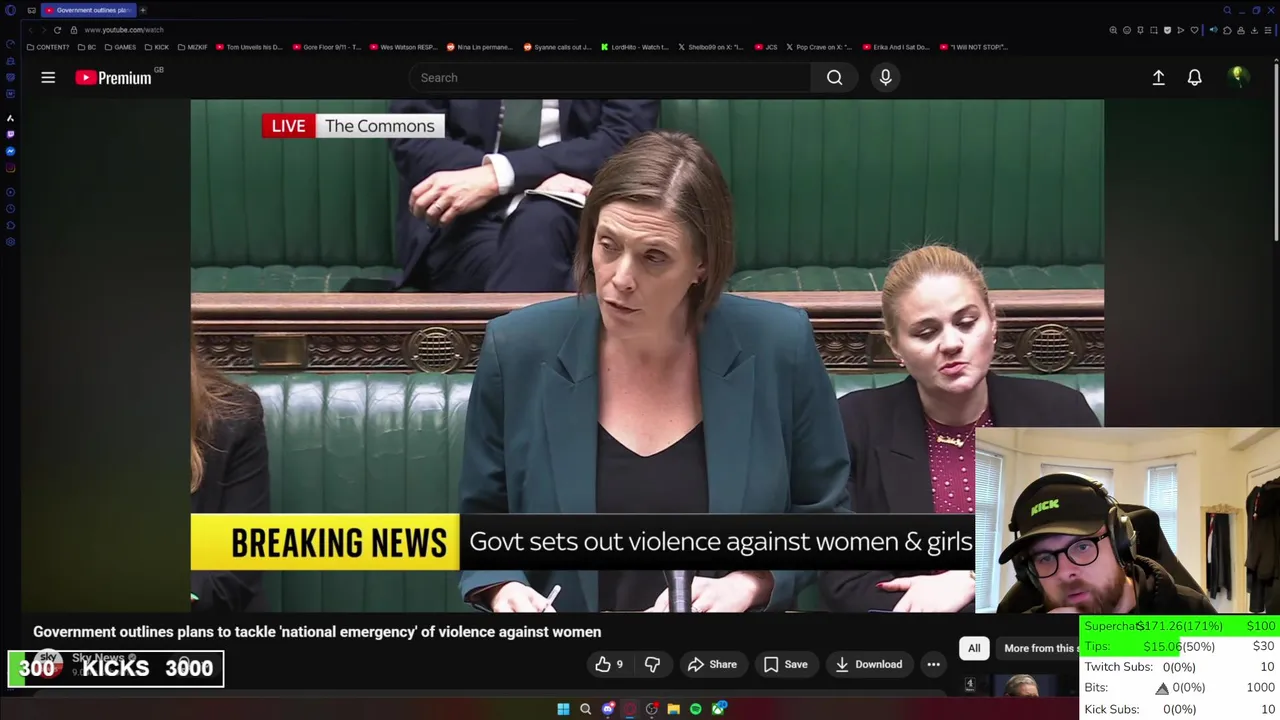Image resolution: width=1280 pixels, height=720 pixels.
Task: Open the YouTube create/upload icon
Action: pos(1158,77)
